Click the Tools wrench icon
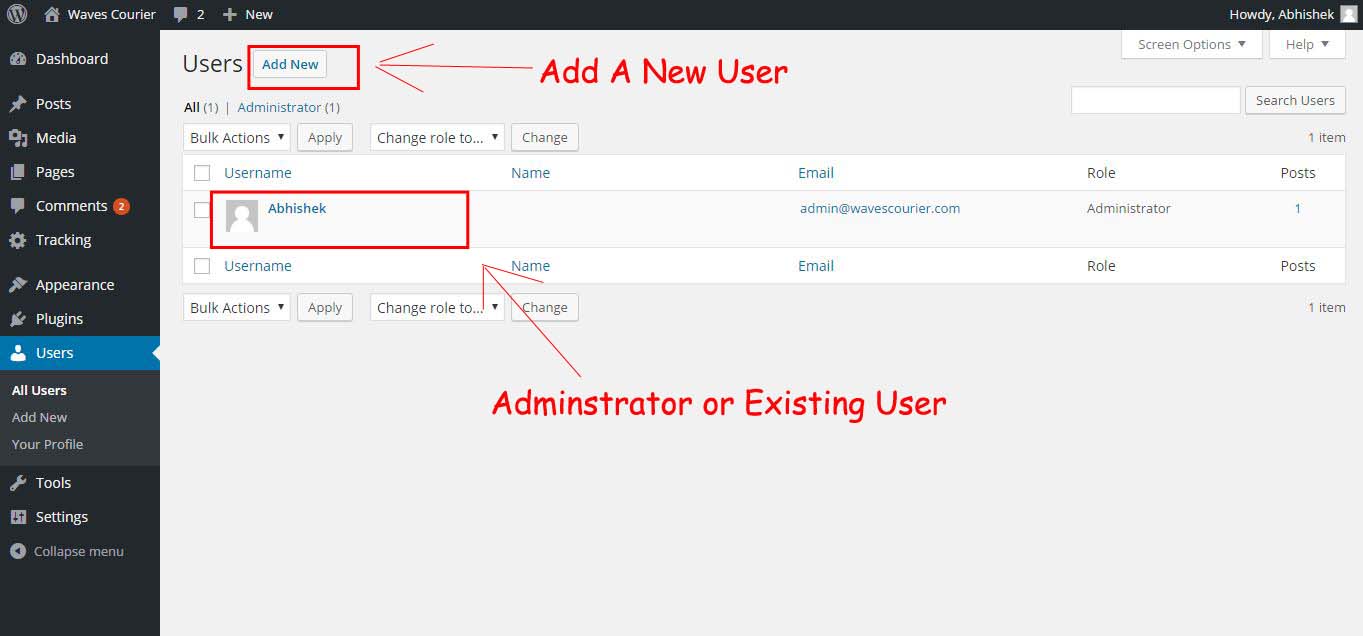Screen dimensions: 1363x636 pyautogui.click(x=18, y=483)
